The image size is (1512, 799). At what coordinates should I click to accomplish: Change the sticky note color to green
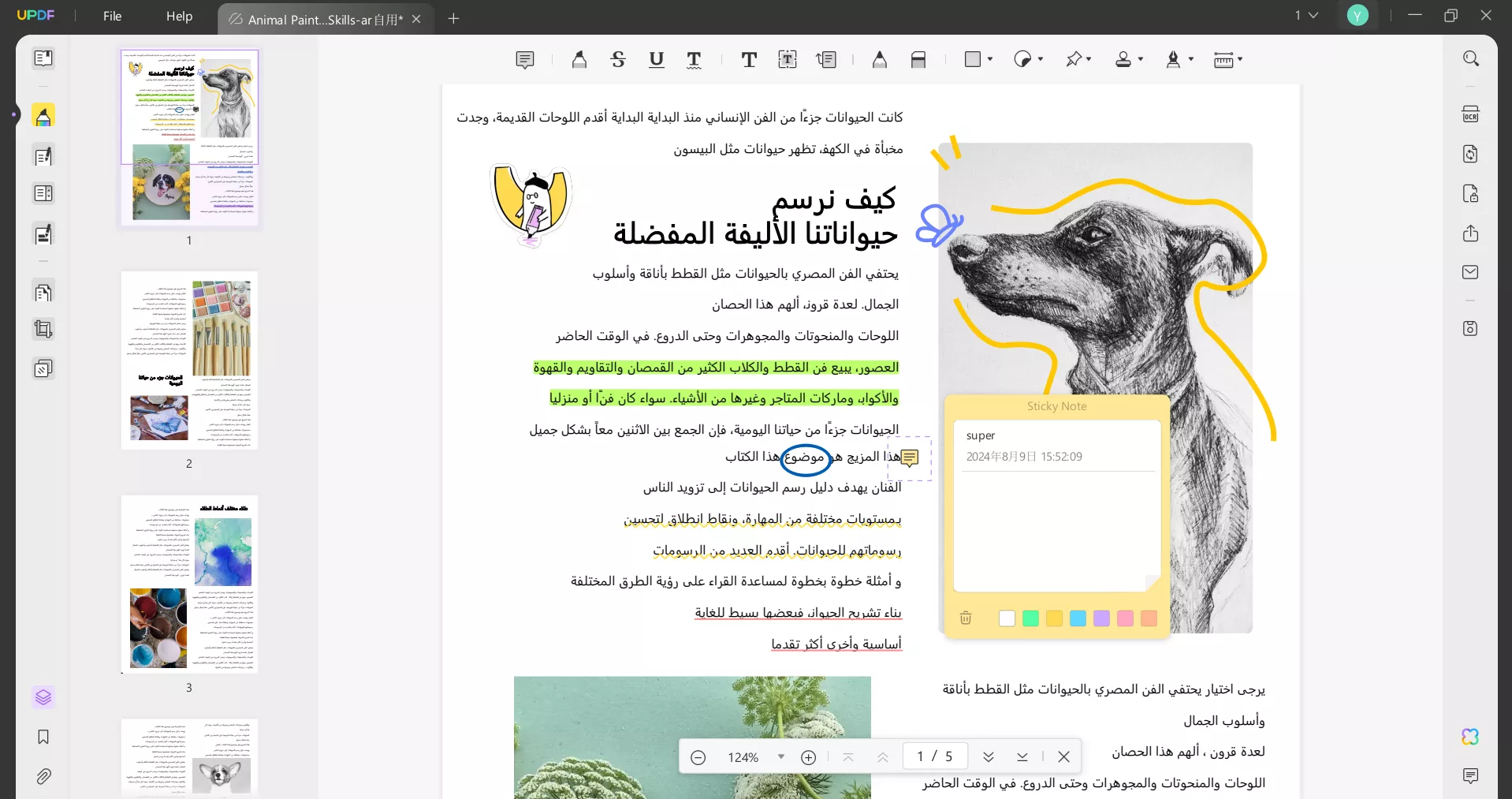click(x=1030, y=618)
